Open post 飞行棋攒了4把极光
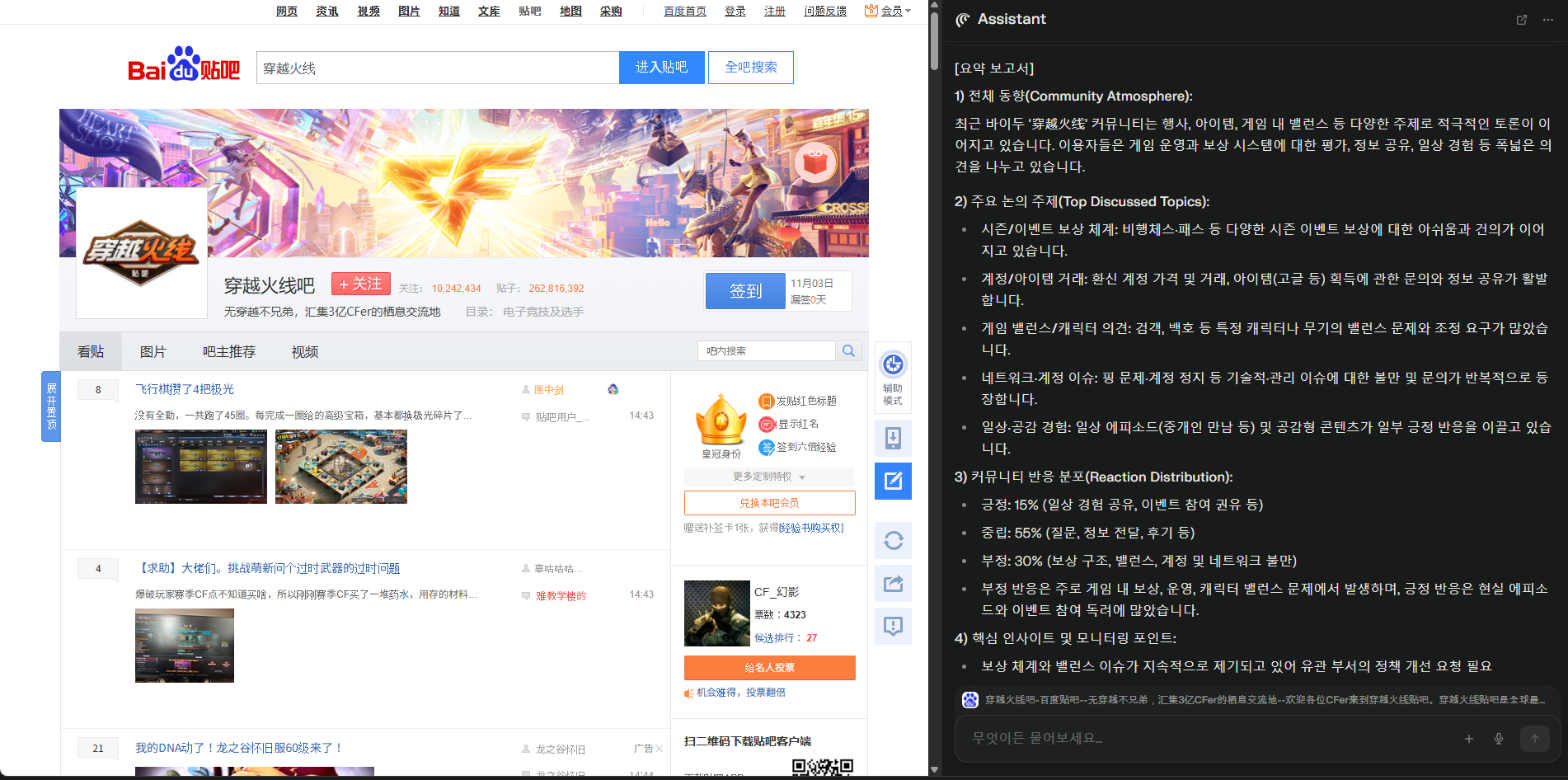The image size is (1568, 780). tap(185, 389)
